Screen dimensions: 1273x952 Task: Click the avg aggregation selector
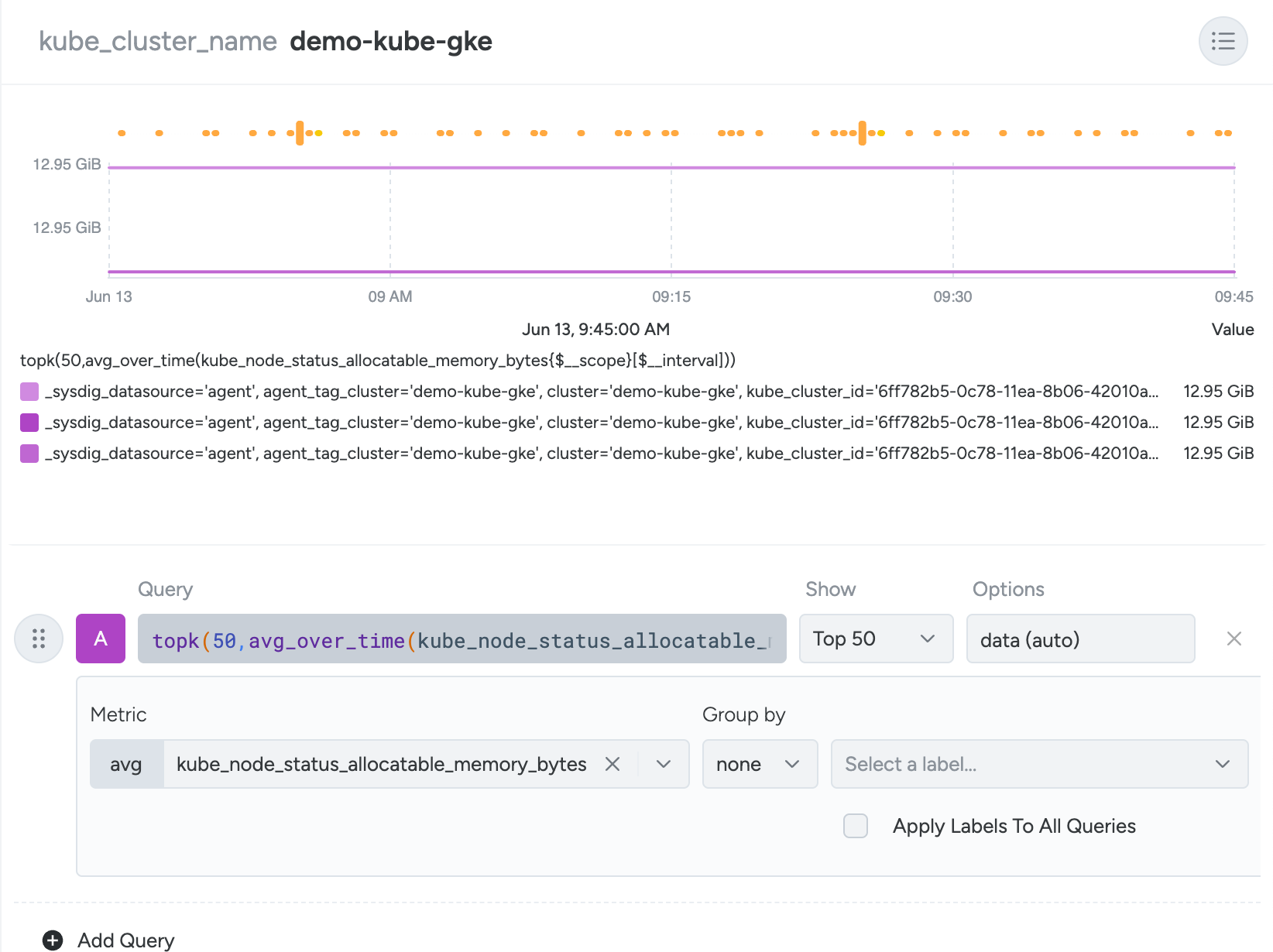pos(126,764)
